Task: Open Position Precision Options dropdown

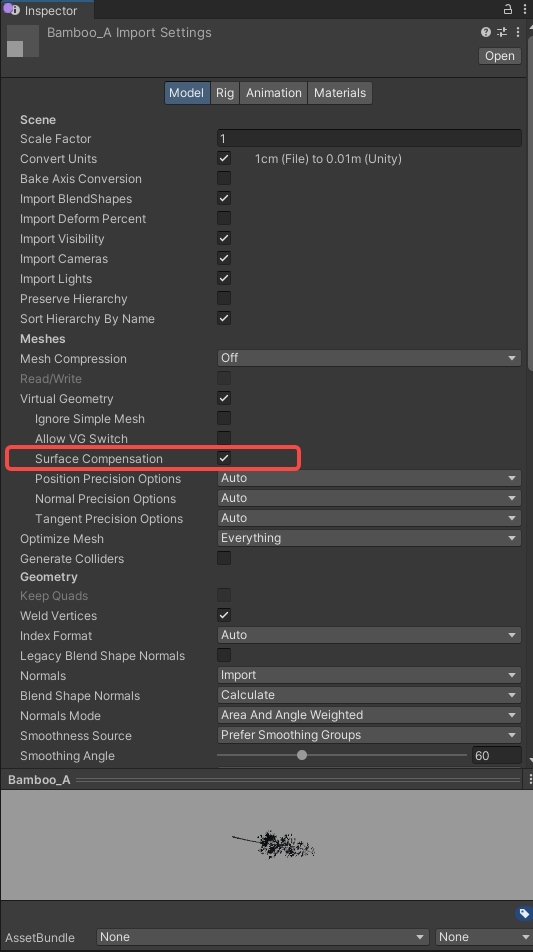Action: (369, 478)
